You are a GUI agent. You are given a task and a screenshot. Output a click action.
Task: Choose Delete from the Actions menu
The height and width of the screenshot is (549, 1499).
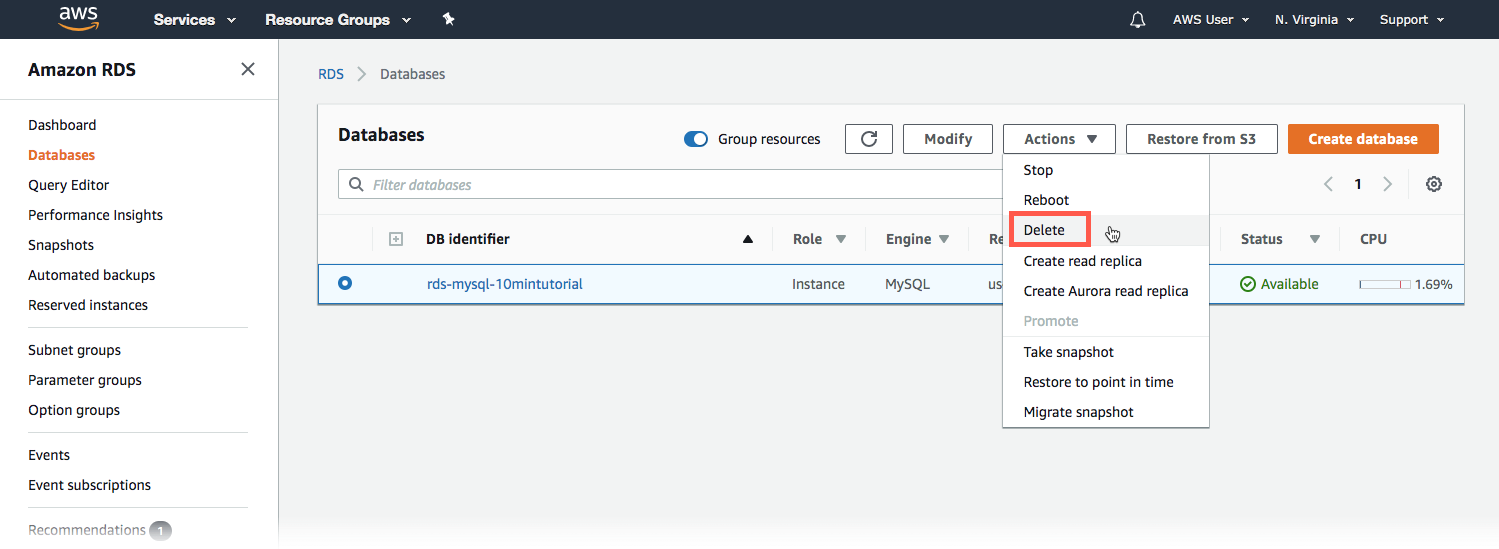(x=1106, y=230)
